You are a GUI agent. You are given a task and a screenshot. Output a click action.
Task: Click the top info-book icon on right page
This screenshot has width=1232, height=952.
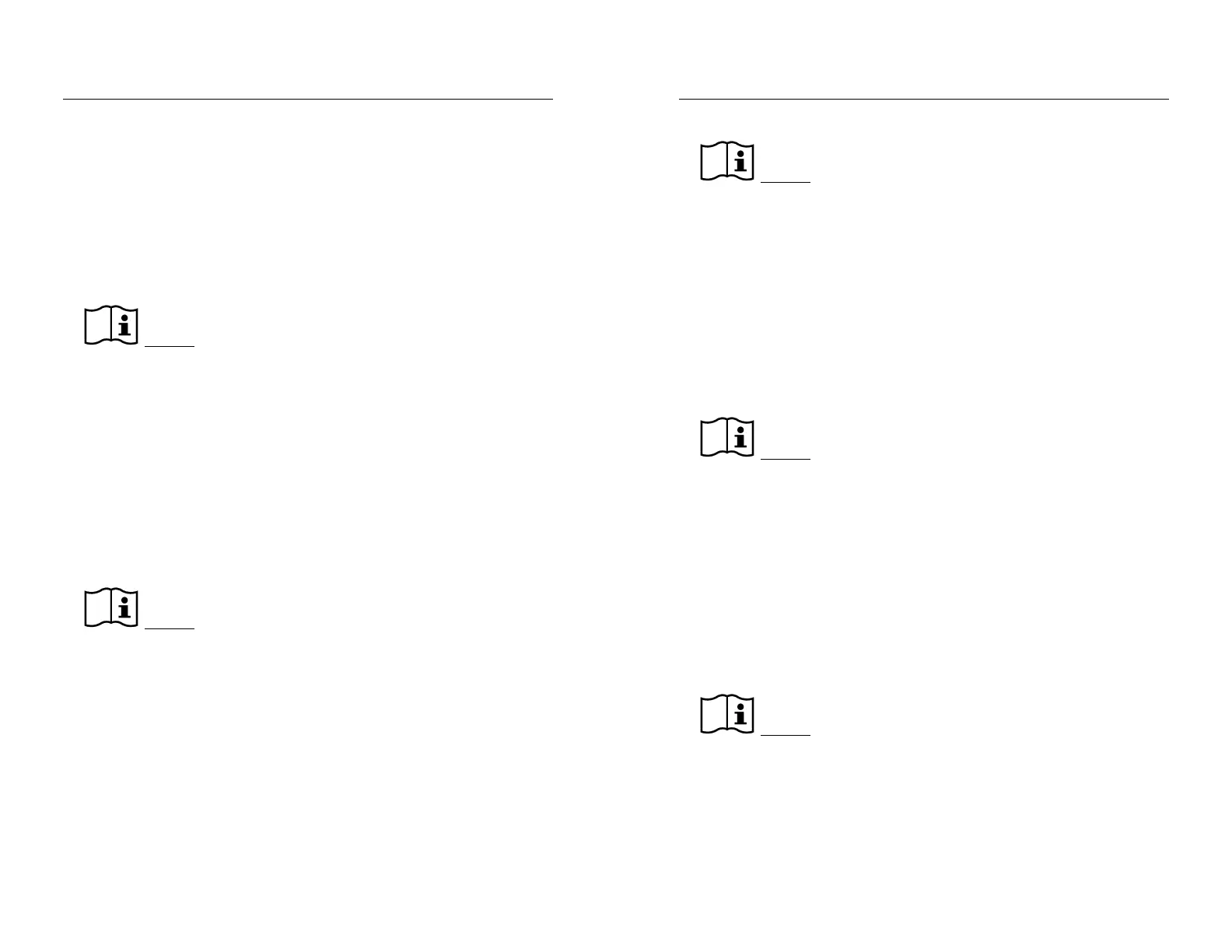pos(727,162)
